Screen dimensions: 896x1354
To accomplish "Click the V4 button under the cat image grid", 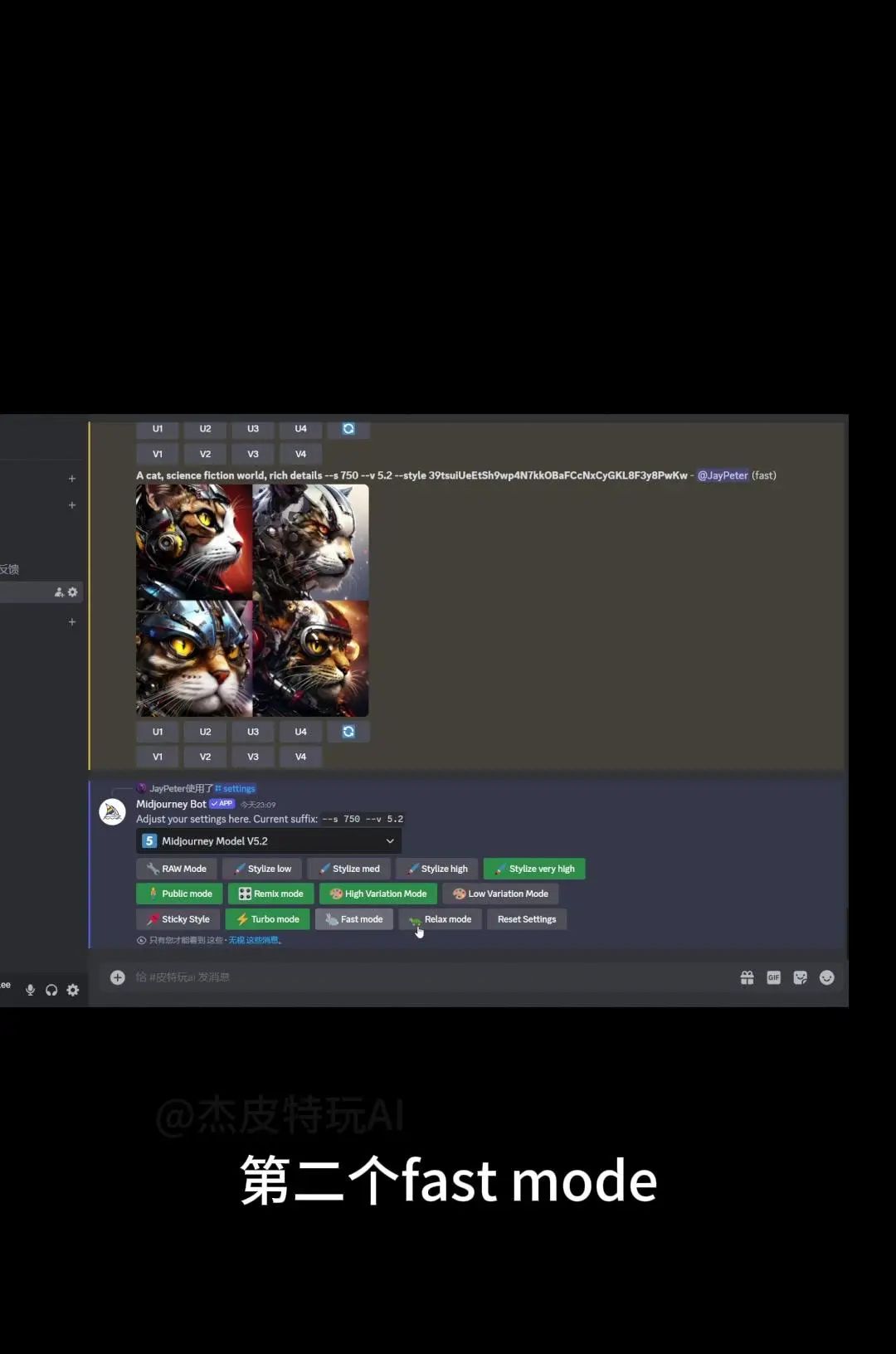I will pyautogui.click(x=300, y=757).
